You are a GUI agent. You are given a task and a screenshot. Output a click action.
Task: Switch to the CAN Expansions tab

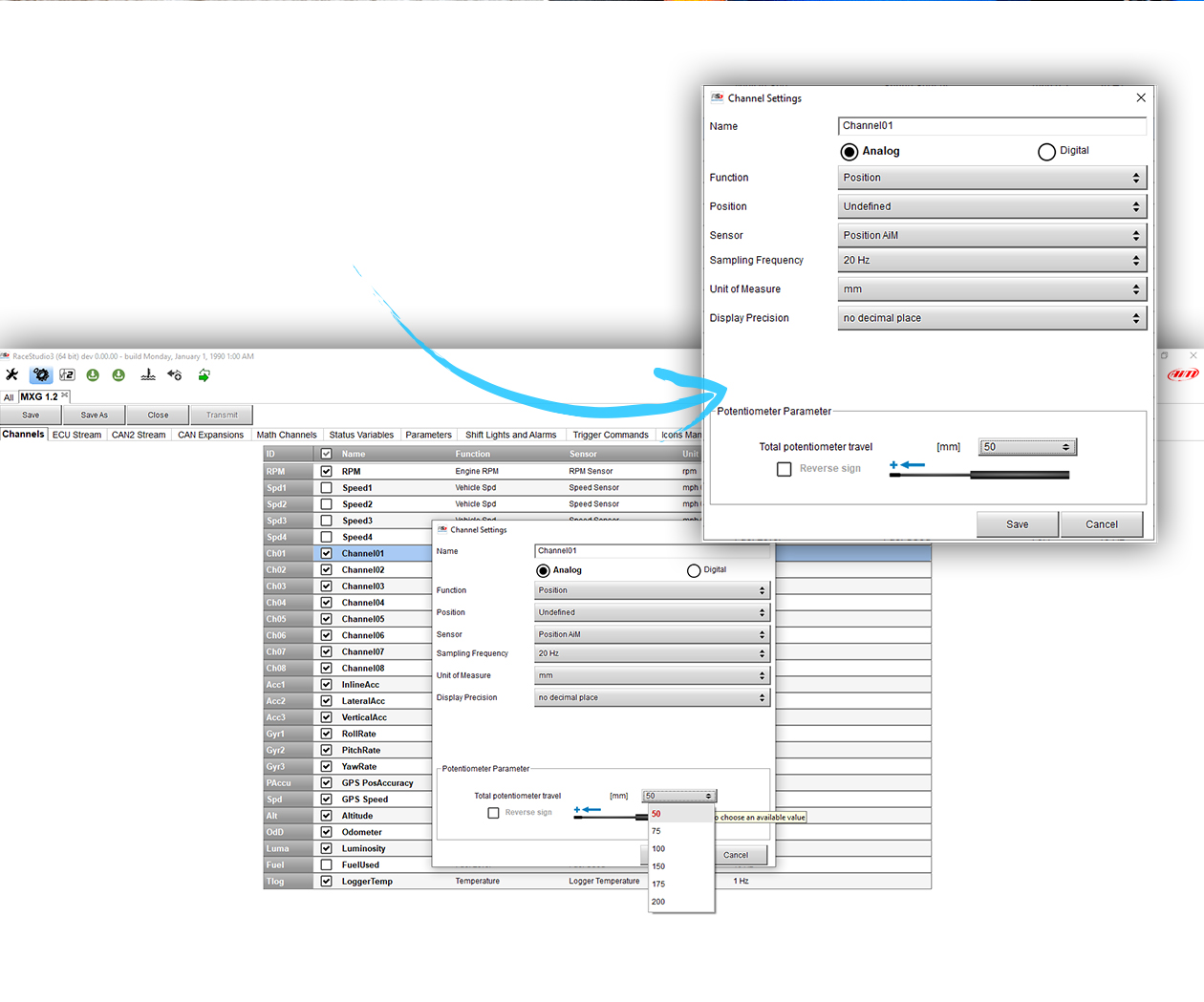(x=210, y=435)
